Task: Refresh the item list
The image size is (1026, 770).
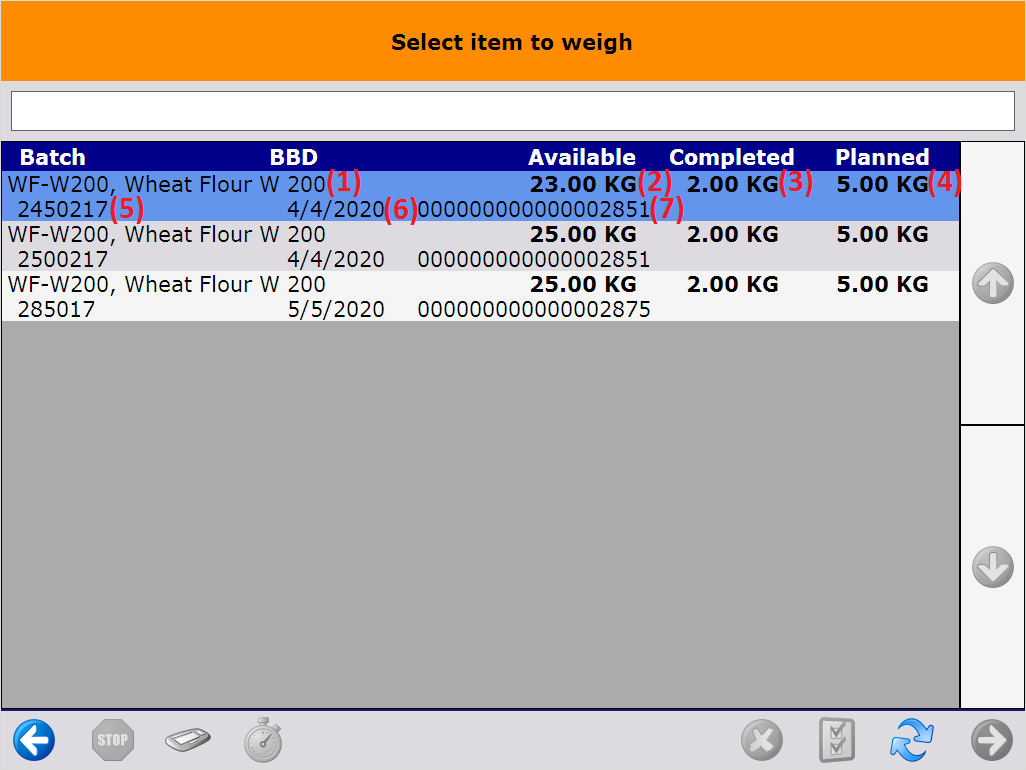Action: [912, 741]
